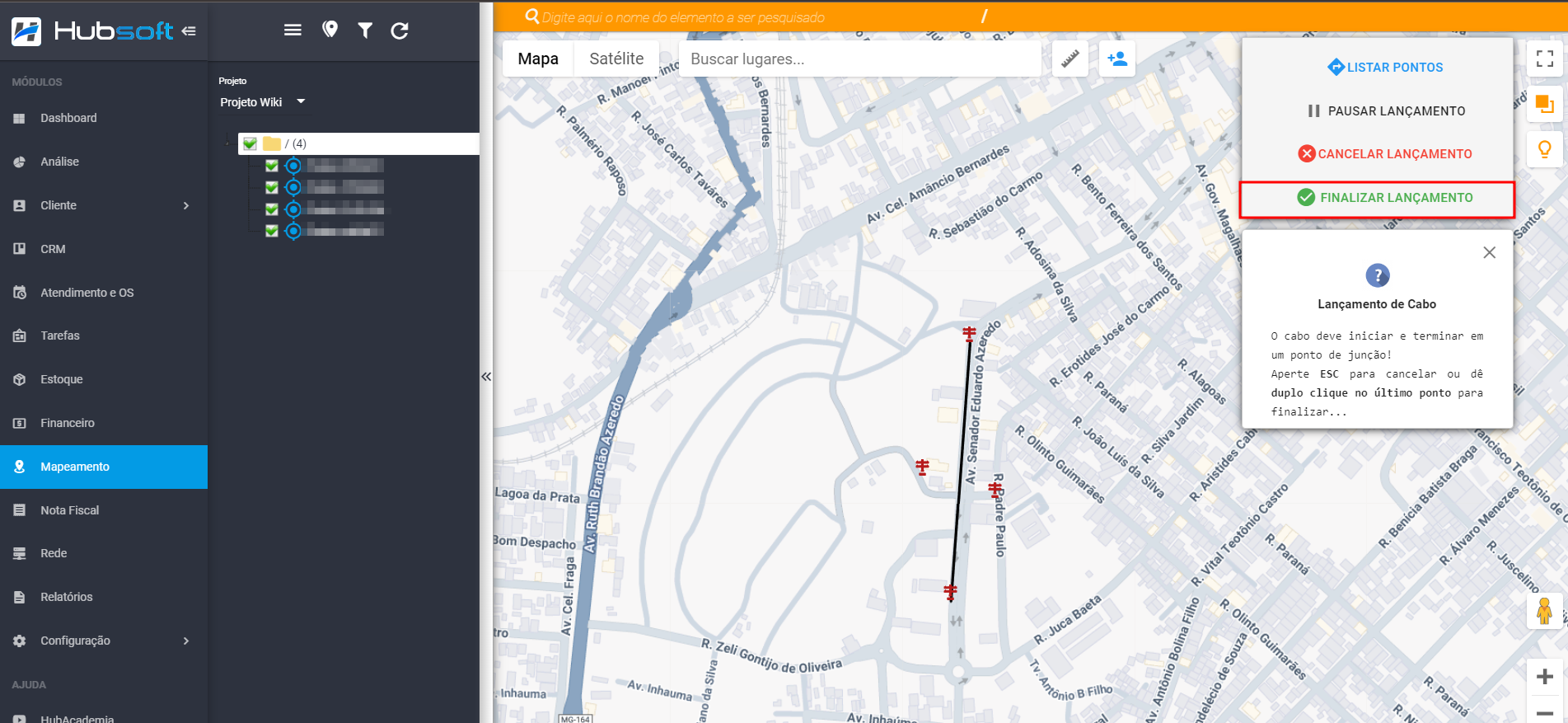The image size is (1568, 723).
Task: Open the Tarefas module
Action: [104, 336]
